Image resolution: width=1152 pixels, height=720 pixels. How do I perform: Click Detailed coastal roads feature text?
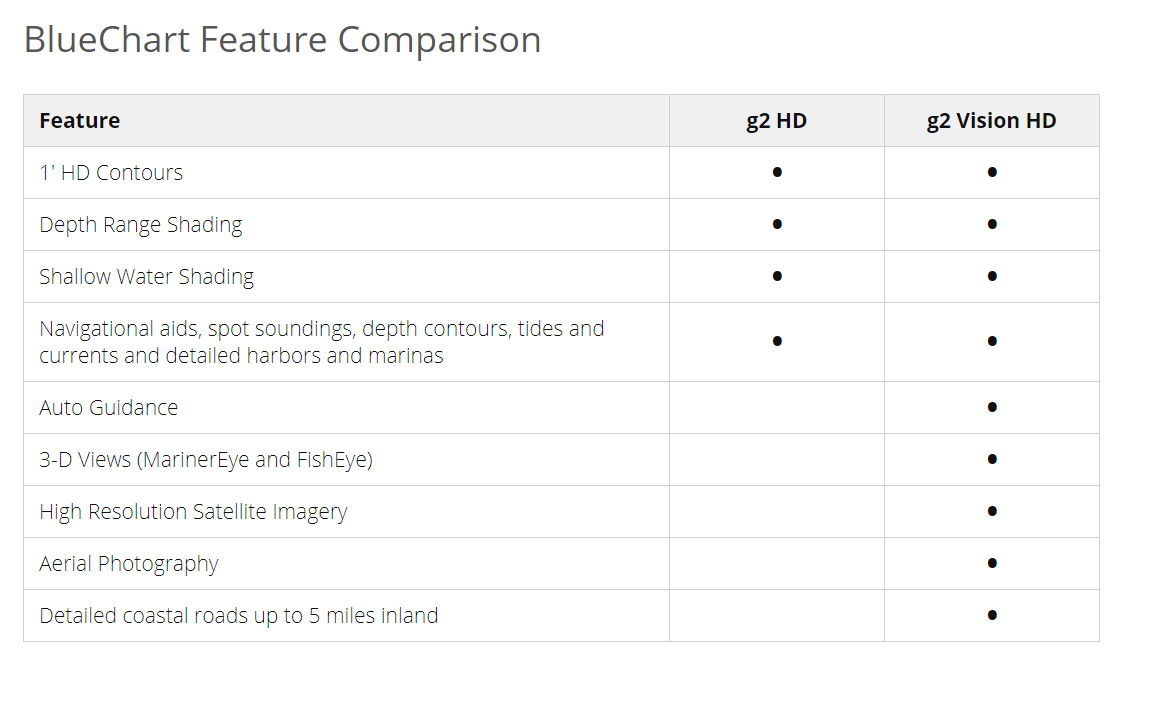pyautogui.click(x=239, y=616)
